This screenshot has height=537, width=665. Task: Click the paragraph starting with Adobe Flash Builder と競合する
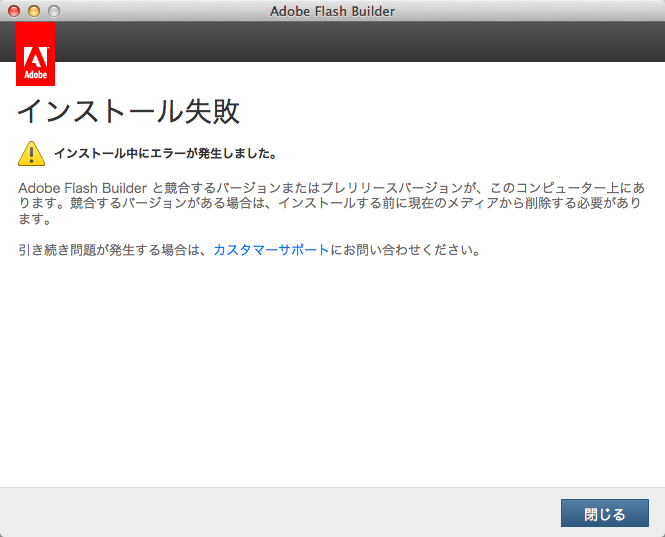point(332,204)
